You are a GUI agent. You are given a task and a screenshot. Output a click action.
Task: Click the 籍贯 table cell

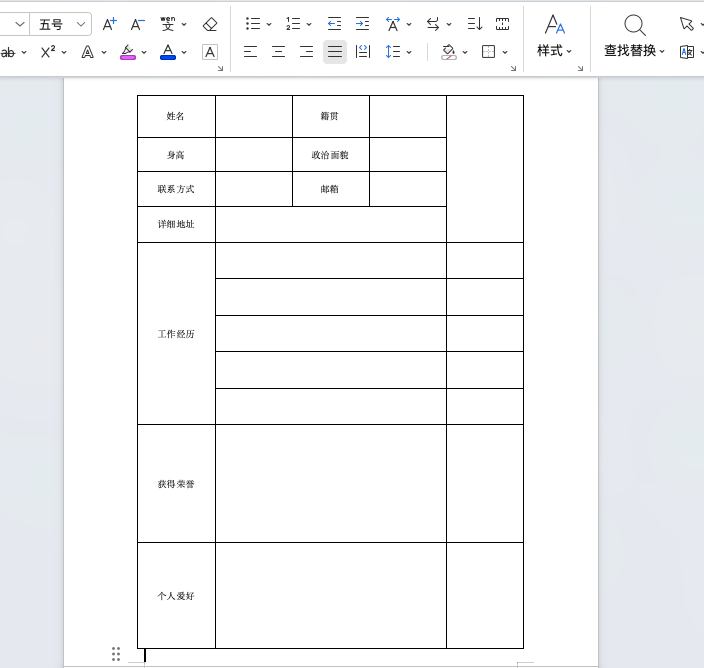(330, 116)
